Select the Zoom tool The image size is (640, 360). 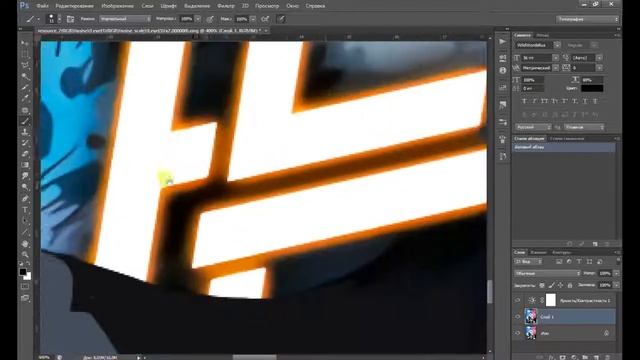25,255
